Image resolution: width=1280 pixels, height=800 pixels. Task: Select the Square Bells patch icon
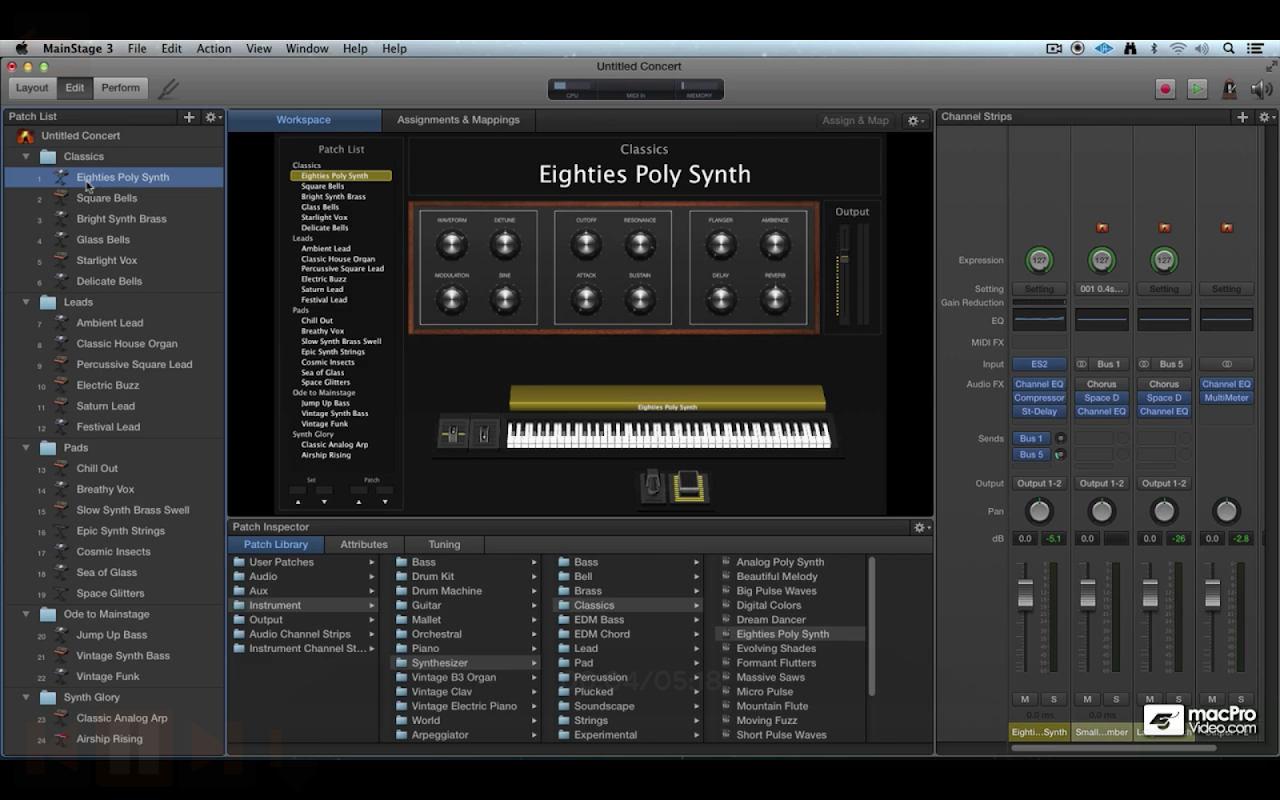point(62,198)
